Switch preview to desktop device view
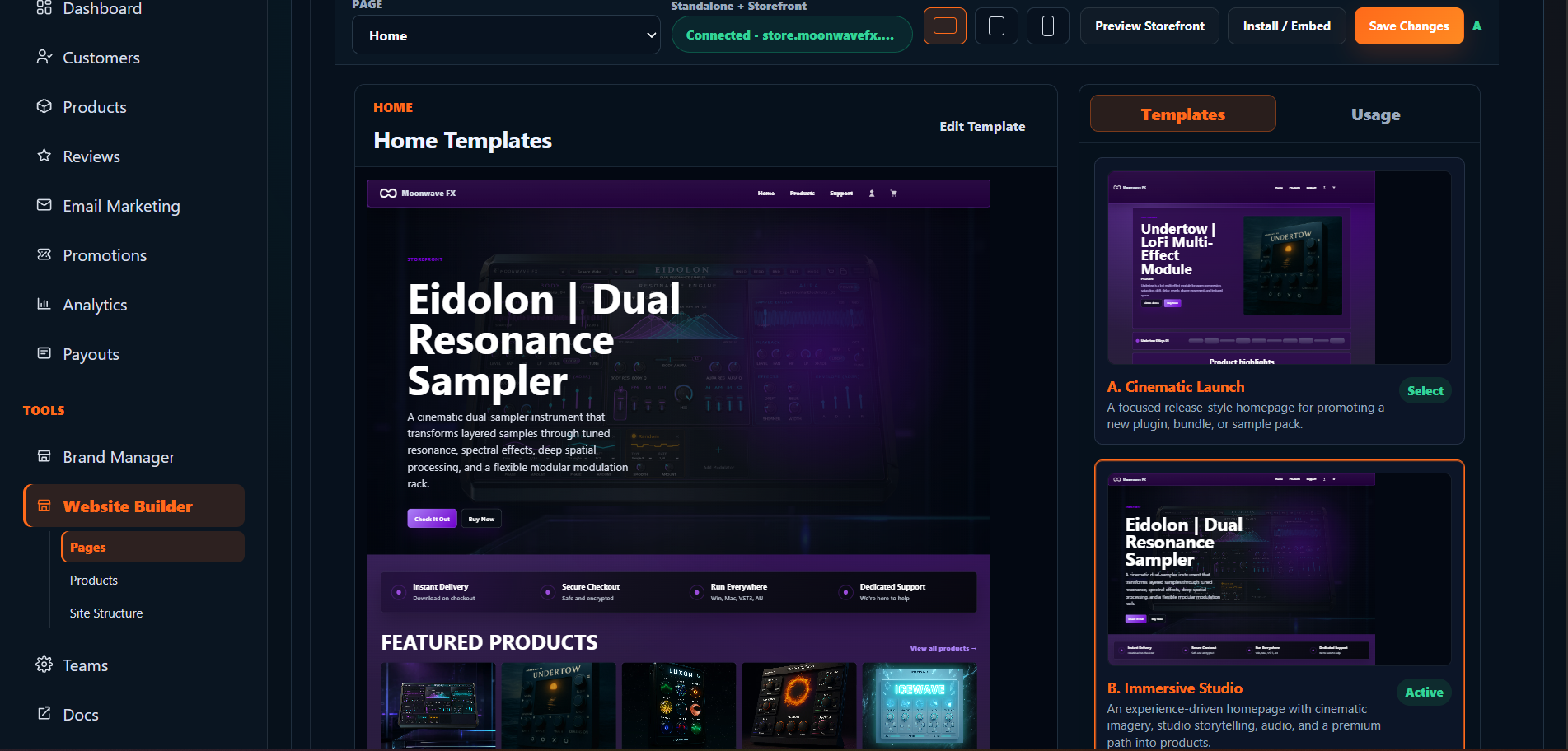The image size is (1568, 751). pyautogui.click(x=945, y=26)
